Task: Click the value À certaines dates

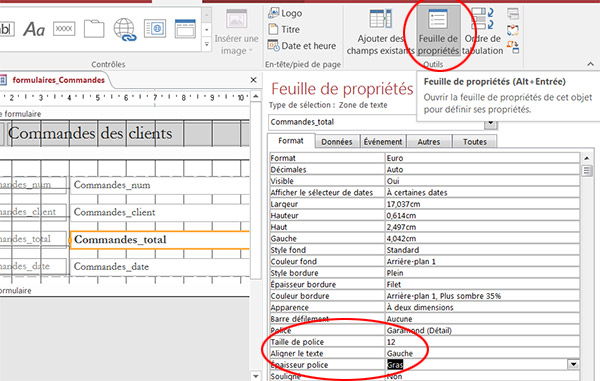Action: pos(482,192)
